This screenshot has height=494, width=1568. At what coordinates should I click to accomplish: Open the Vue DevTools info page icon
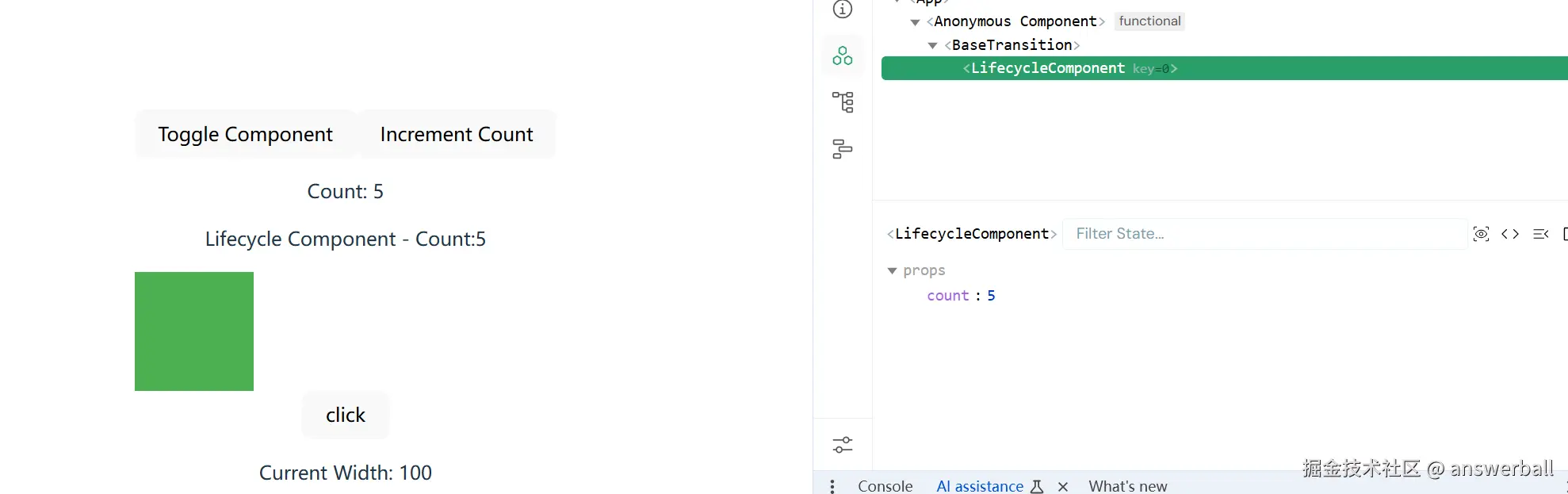coord(843,9)
